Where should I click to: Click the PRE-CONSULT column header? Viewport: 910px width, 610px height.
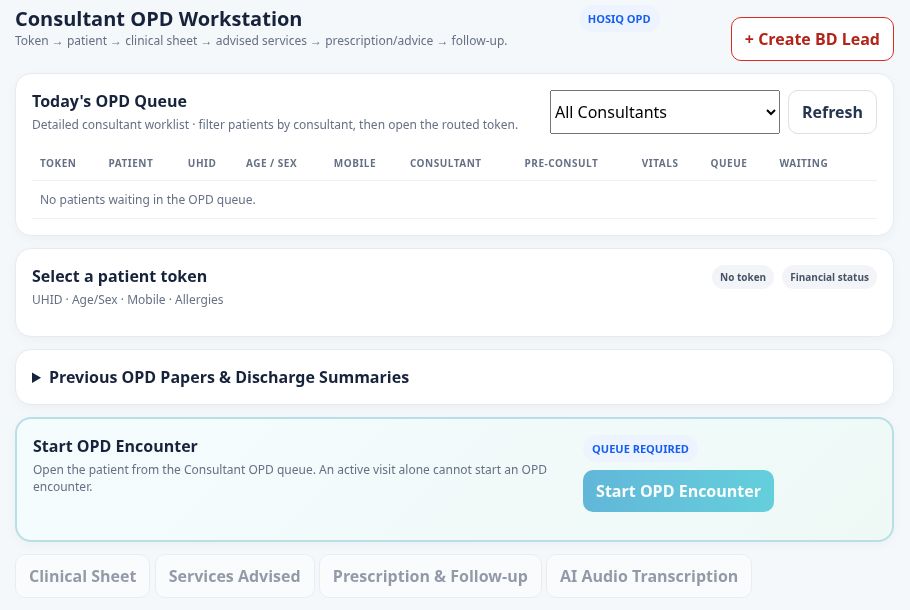coord(561,163)
